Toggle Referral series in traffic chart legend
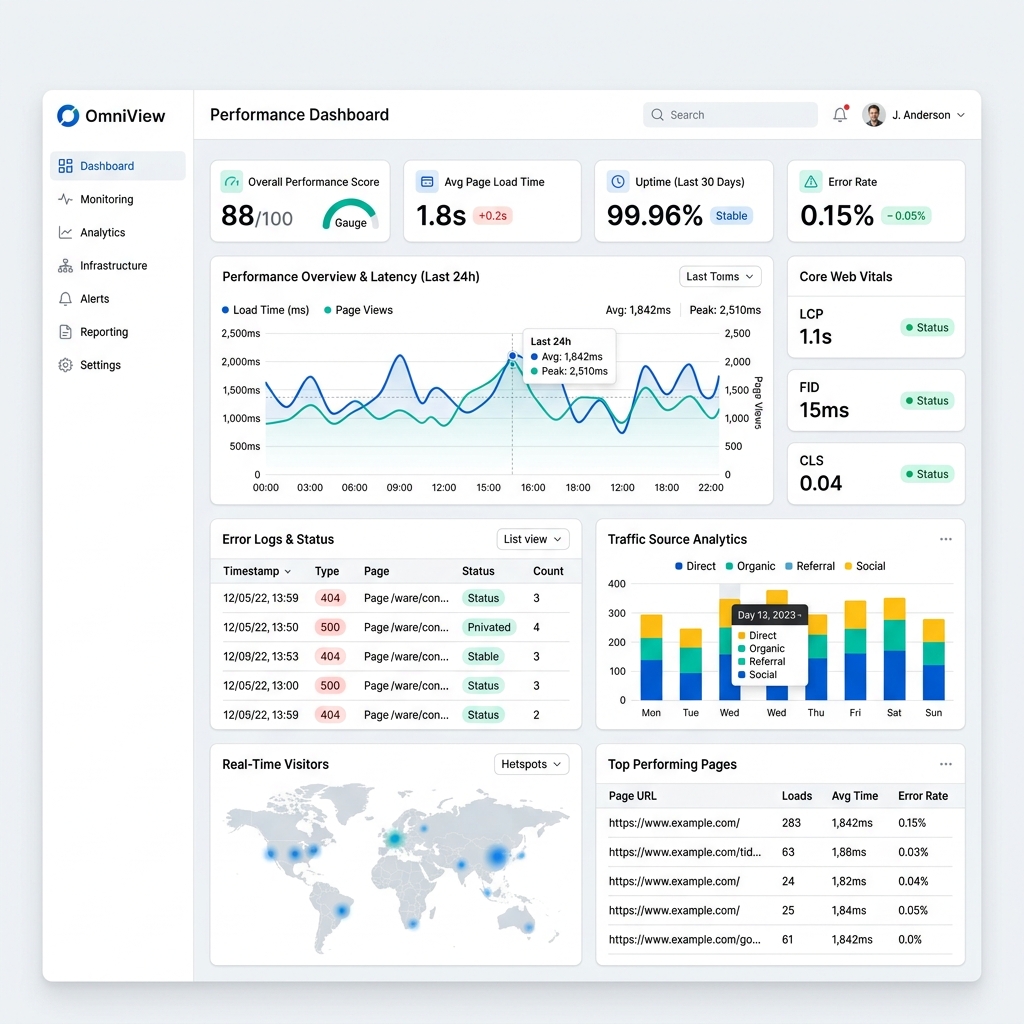The image size is (1024, 1024). point(810,566)
